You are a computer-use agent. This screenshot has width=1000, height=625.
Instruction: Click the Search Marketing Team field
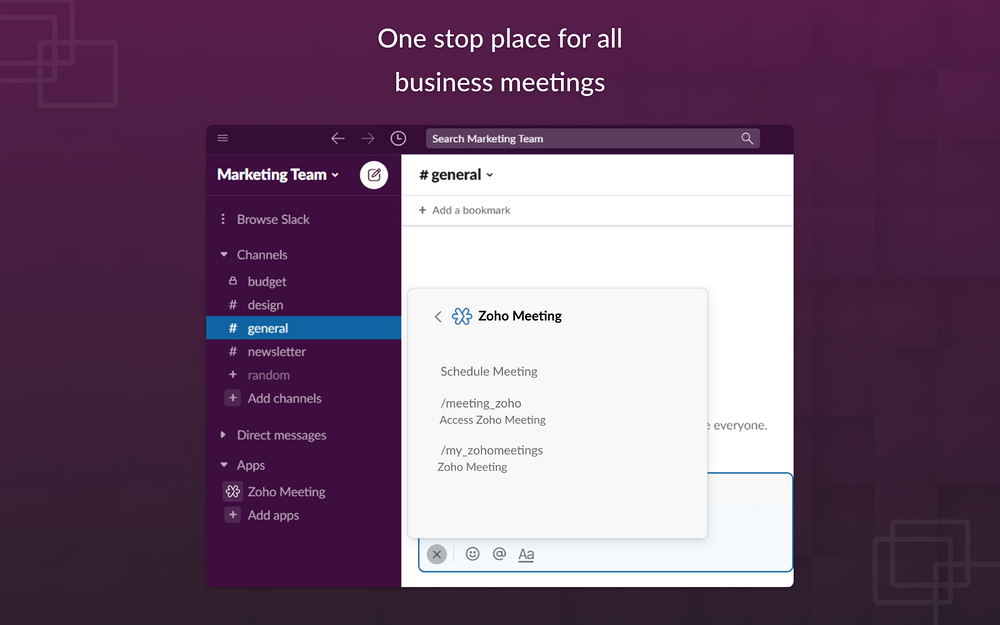pos(593,138)
